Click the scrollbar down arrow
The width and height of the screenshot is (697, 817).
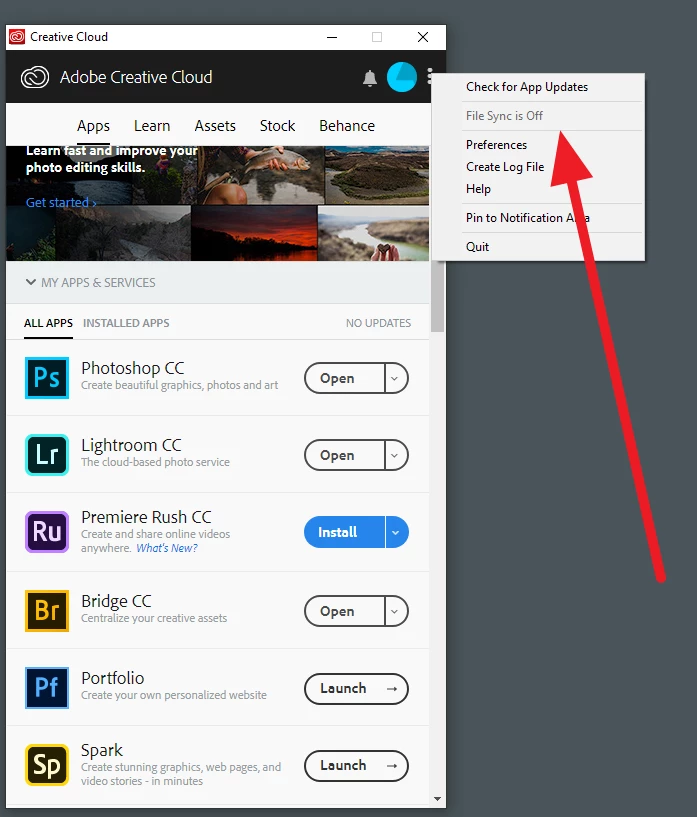click(438, 799)
